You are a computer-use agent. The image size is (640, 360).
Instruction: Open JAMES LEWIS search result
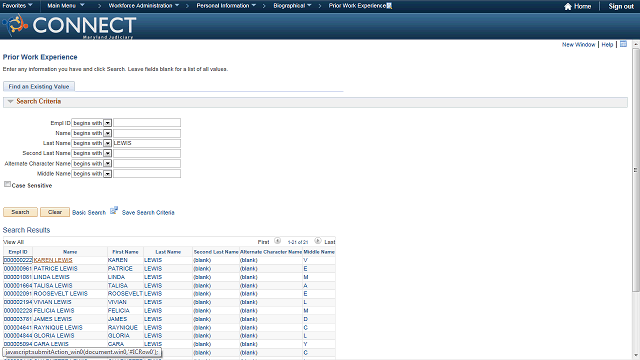point(53,319)
